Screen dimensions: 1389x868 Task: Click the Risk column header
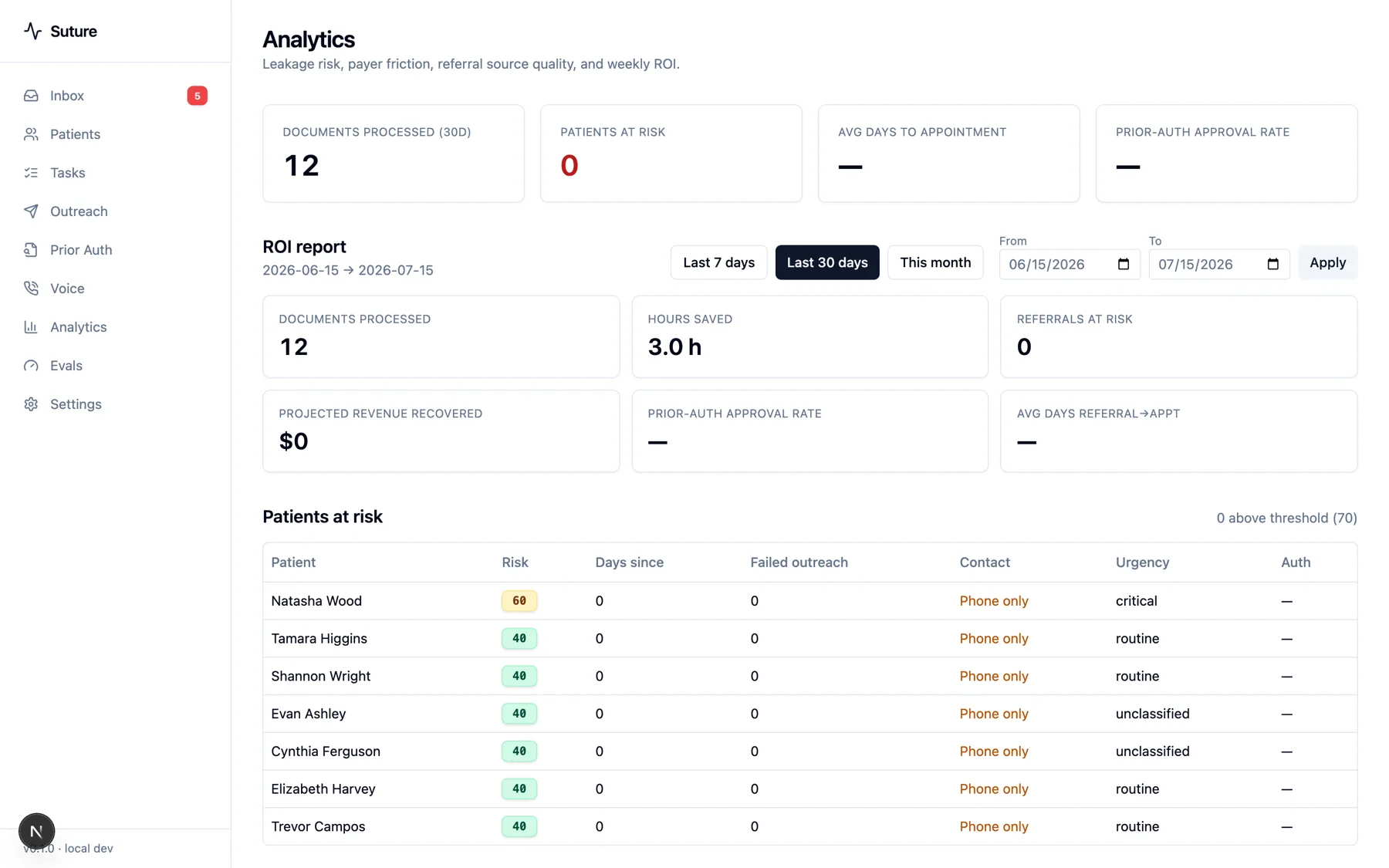tap(515, 562)
